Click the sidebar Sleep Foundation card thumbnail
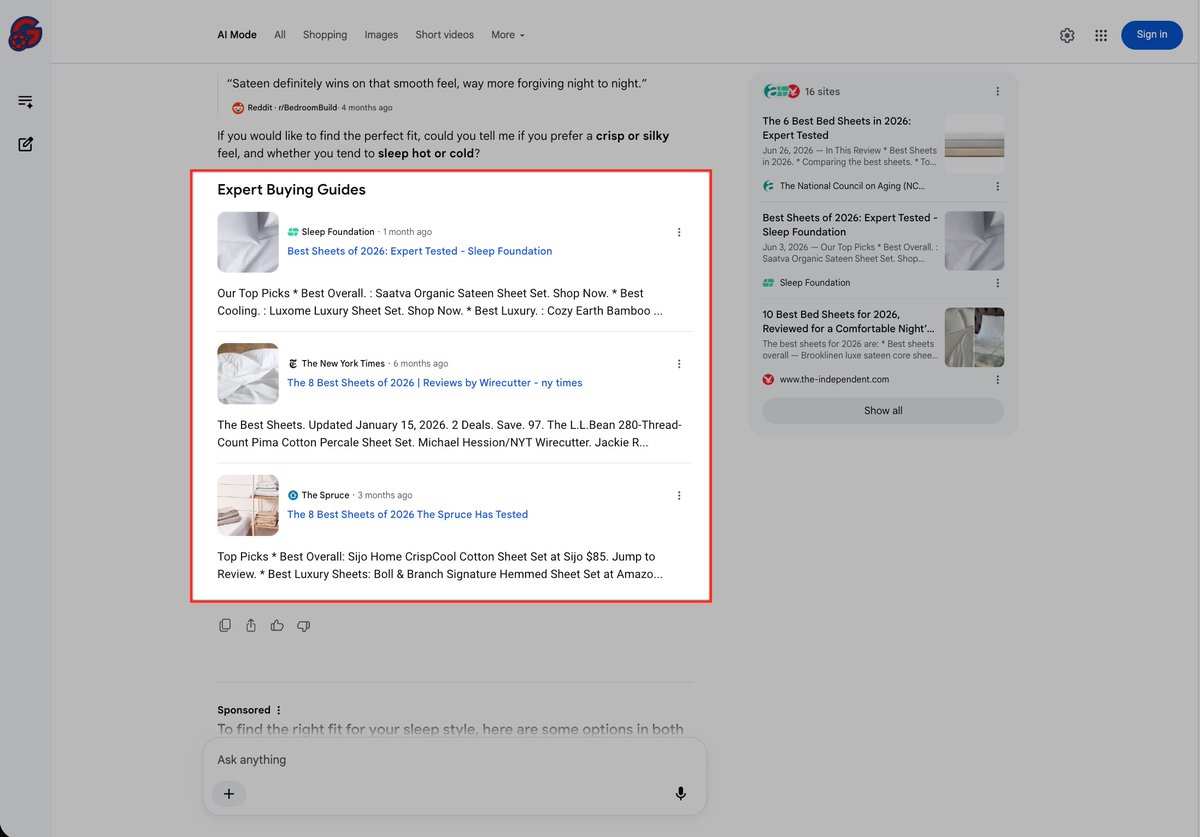 coord(974,241)
